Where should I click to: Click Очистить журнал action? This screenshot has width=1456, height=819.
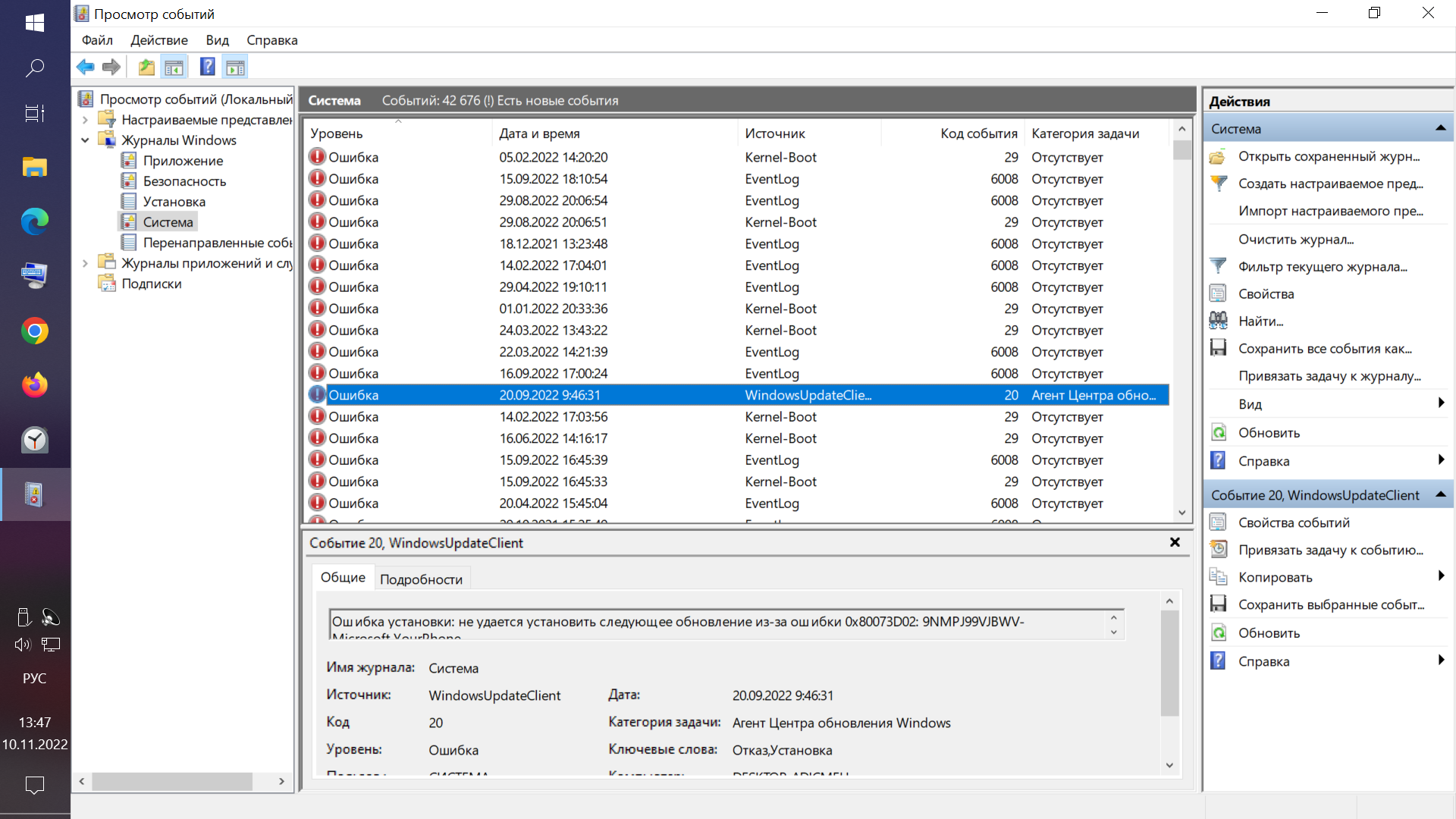click(1295, 239)
